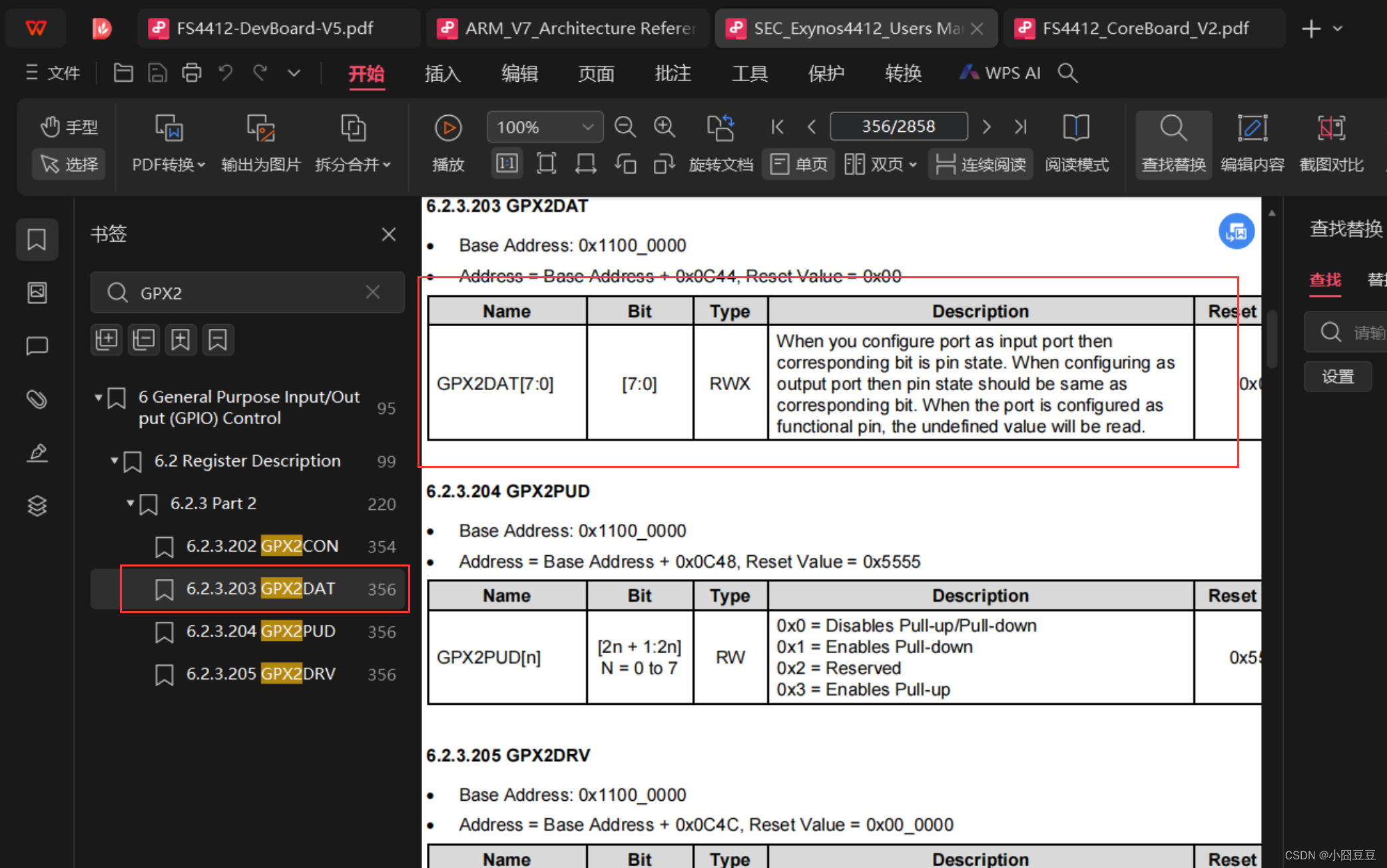Click the Undo arrow icon
1387x868 pixels.
click(x=226, y=73)
